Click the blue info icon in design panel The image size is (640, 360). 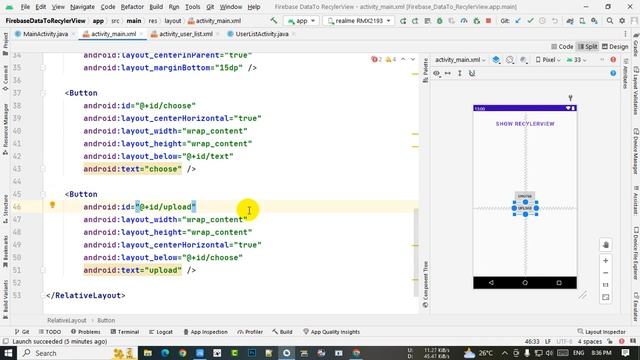tap(613, 73)
